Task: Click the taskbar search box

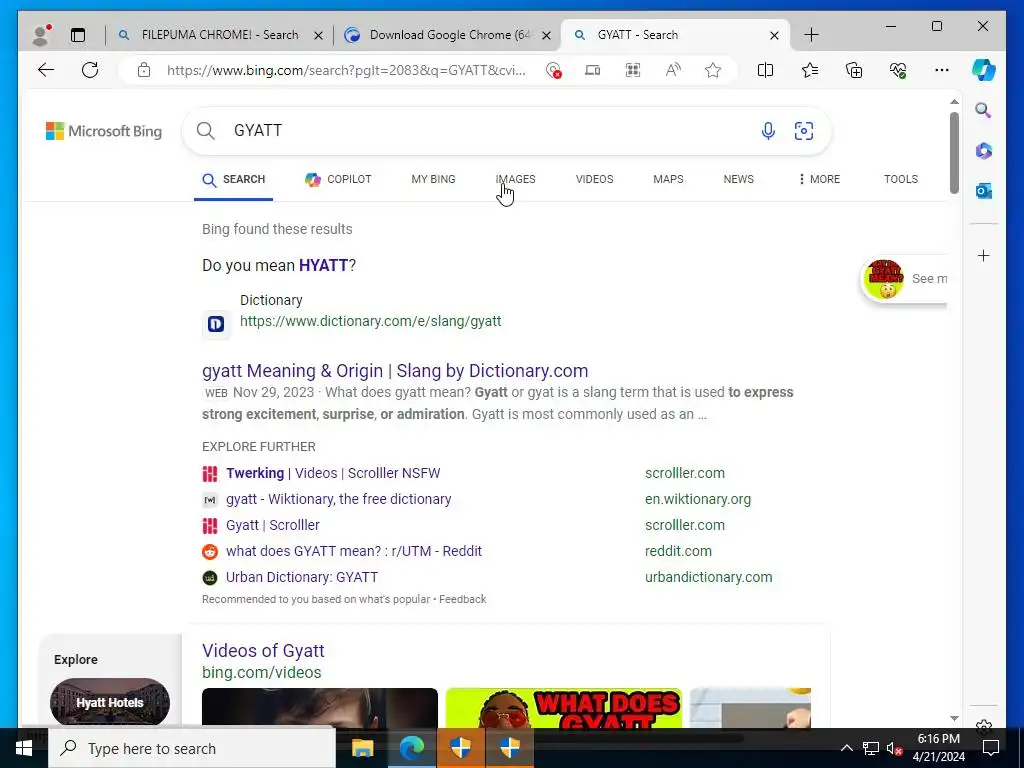Action: [192, 748]
